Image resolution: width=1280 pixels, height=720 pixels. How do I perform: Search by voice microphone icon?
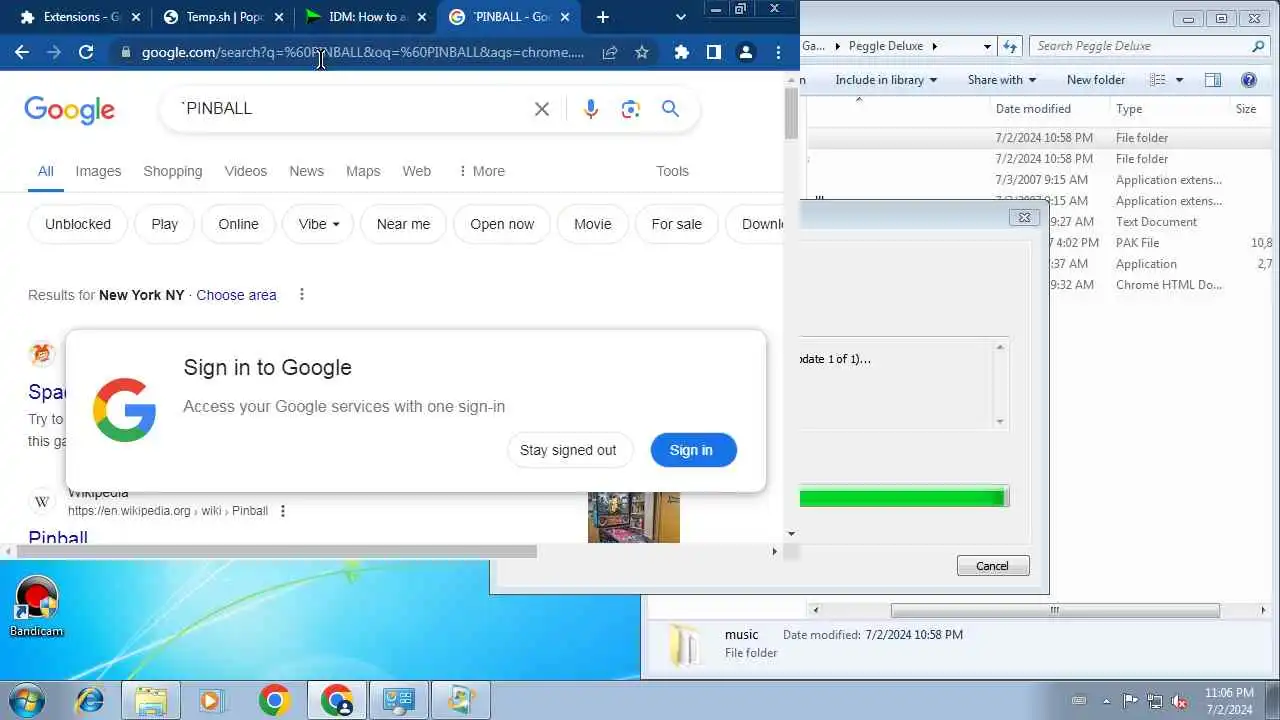591,109
